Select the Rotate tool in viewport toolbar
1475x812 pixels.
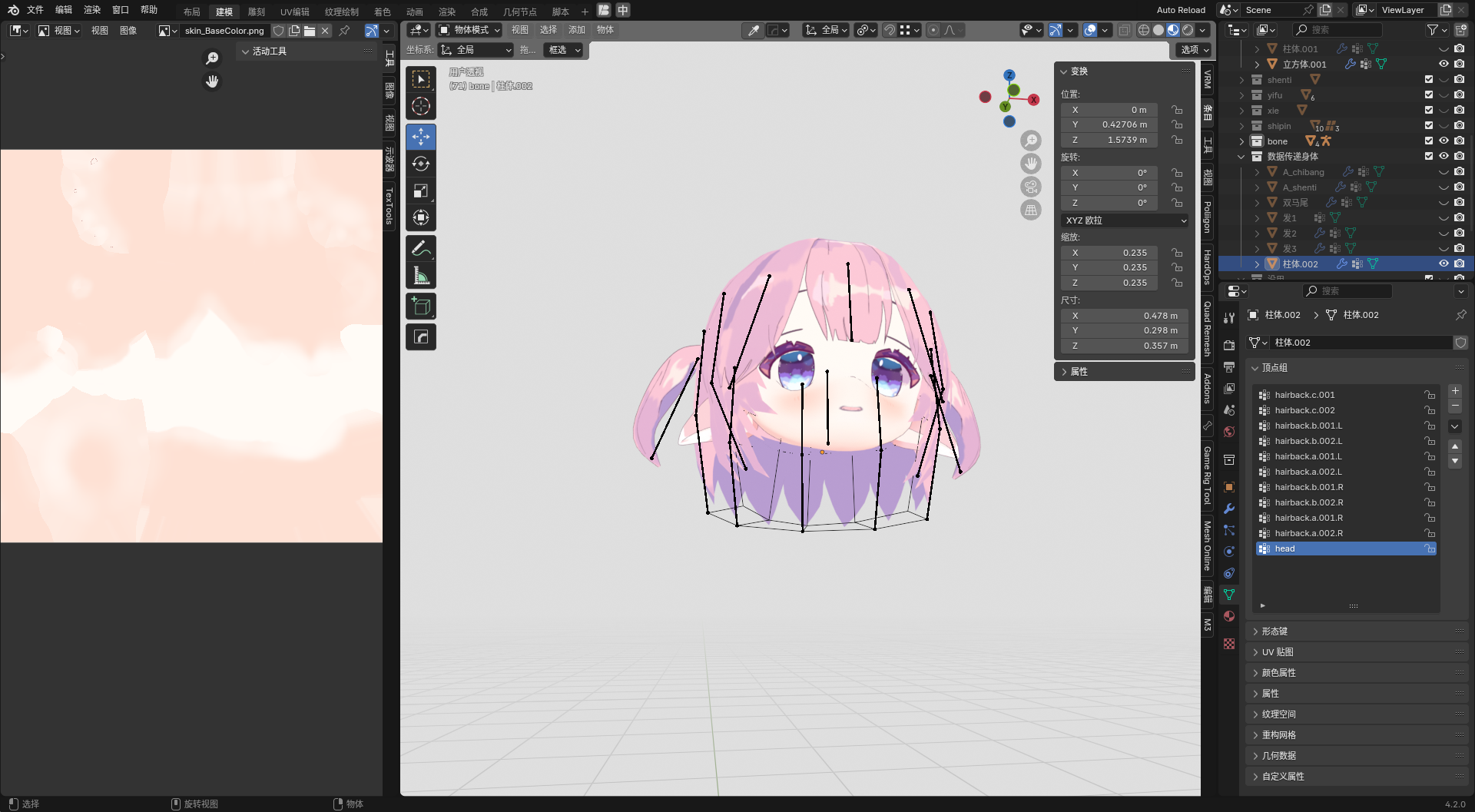pyautogui.click(x=421, y=164)
